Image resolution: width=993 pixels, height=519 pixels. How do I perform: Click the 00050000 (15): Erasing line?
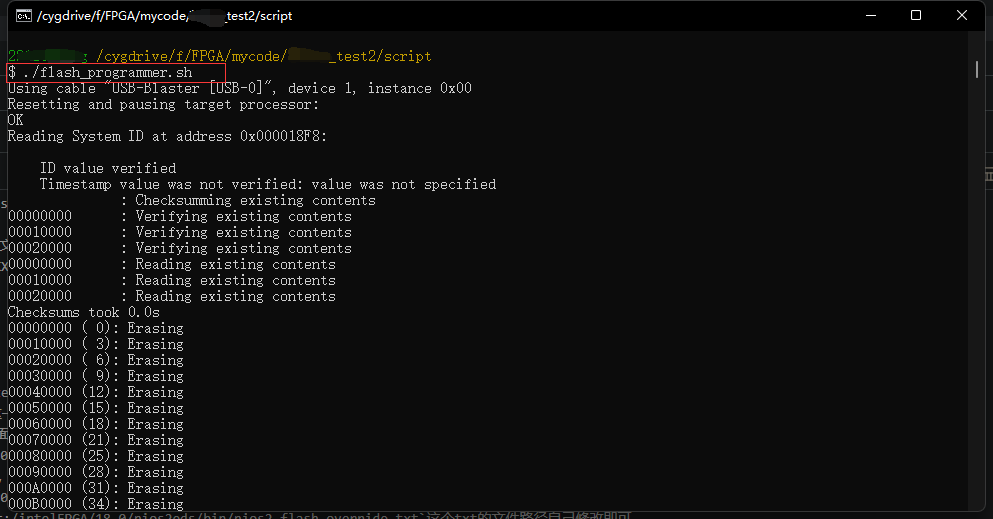click(95, 408)
